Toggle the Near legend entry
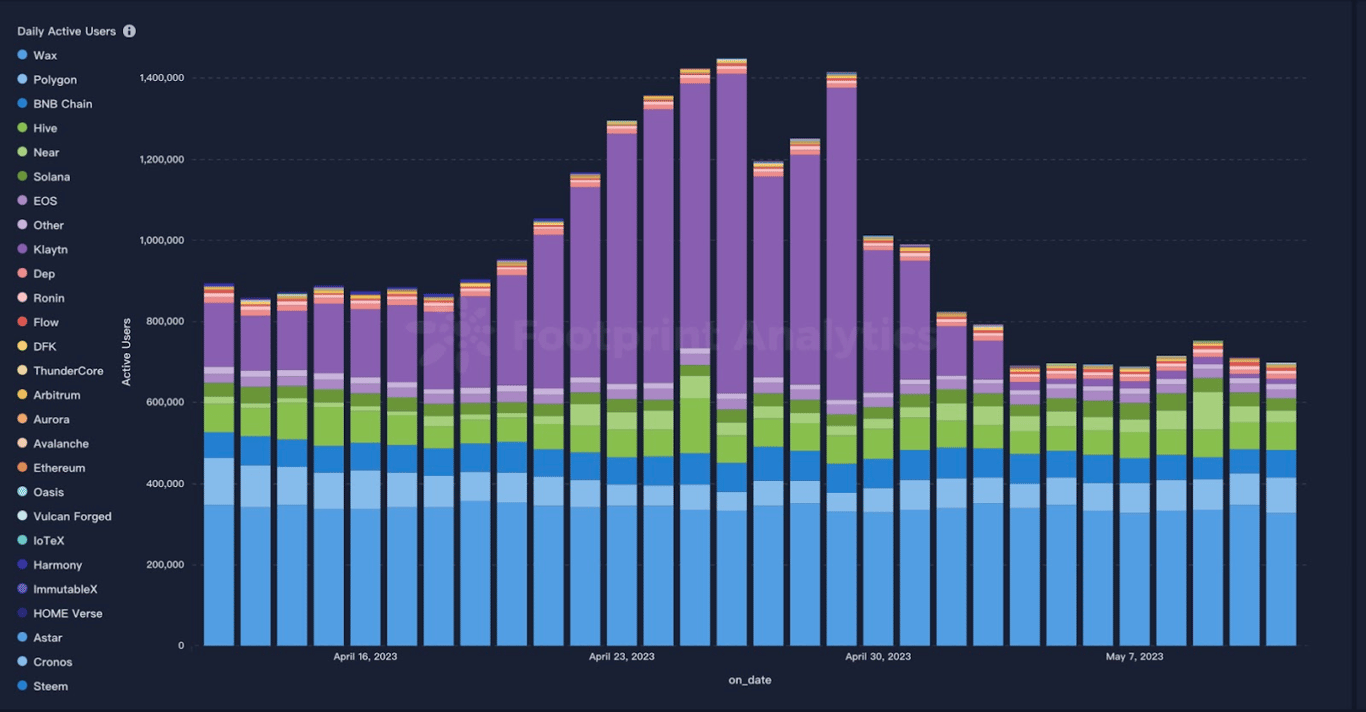This screenshot has height=712, width=1366. point(39,153)
